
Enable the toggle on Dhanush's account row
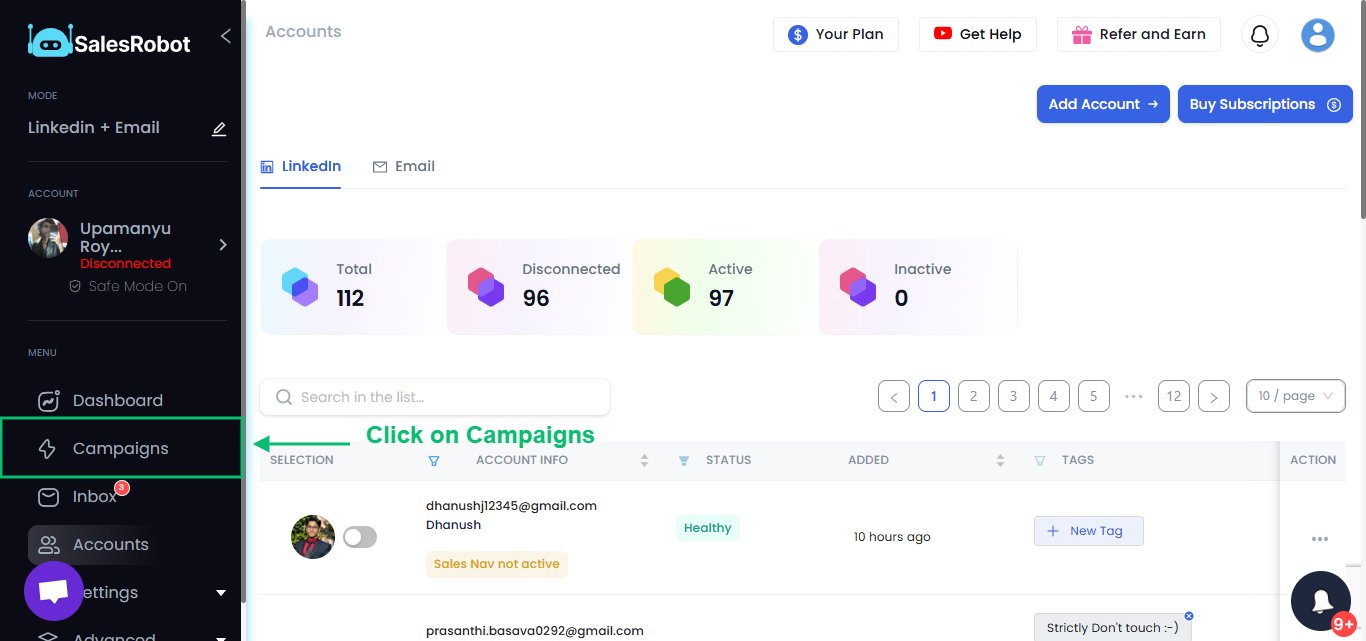tap(360, 537)
